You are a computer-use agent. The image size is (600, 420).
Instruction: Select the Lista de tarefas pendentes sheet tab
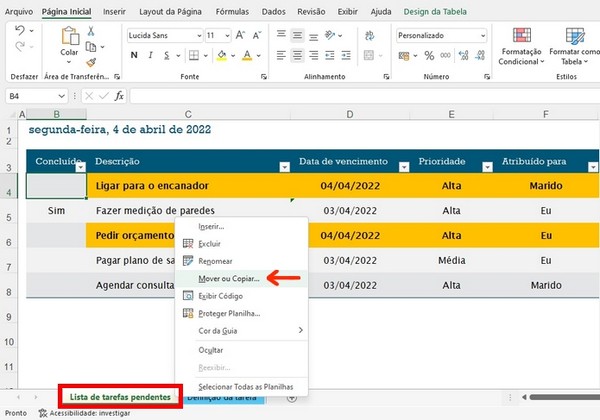coord(119,397)
